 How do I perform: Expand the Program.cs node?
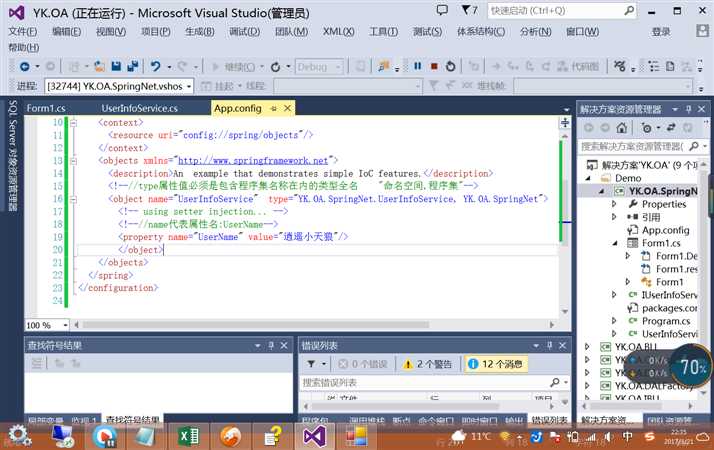tap(614, 321)
